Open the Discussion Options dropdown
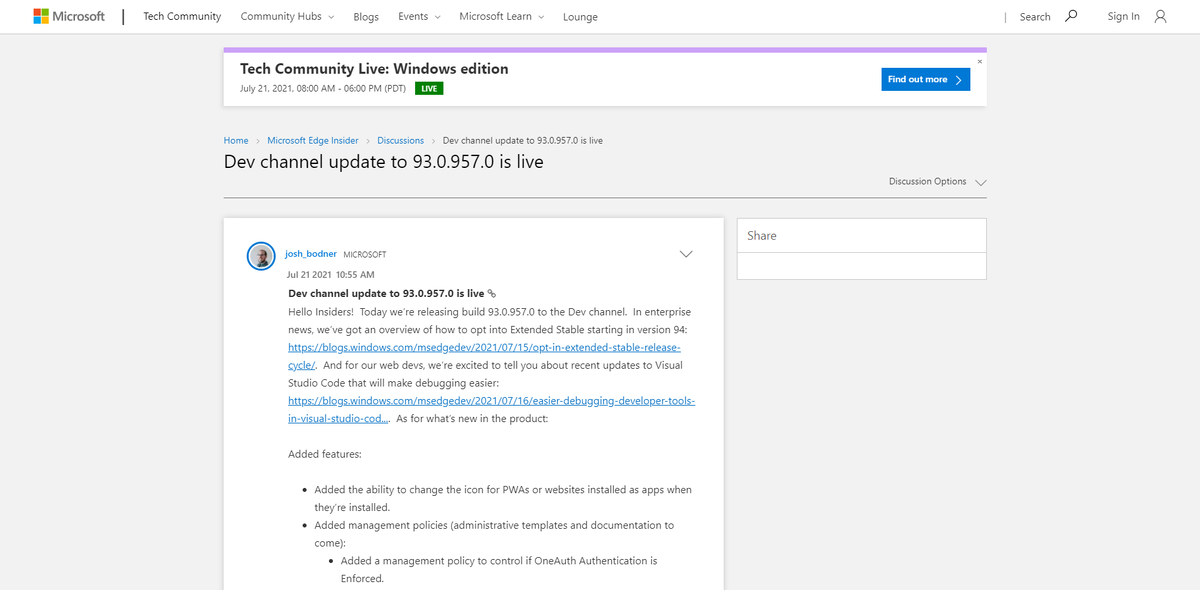This screenshot has width=1200, height=590. tap(937, 182)
